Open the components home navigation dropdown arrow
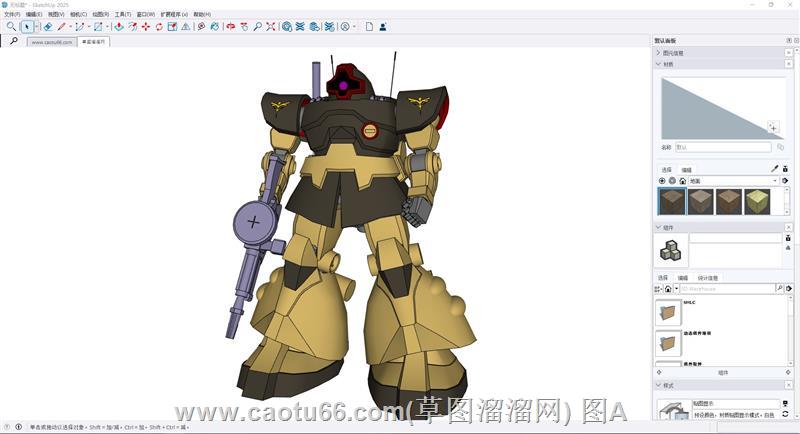 click(x=677, y=289)
